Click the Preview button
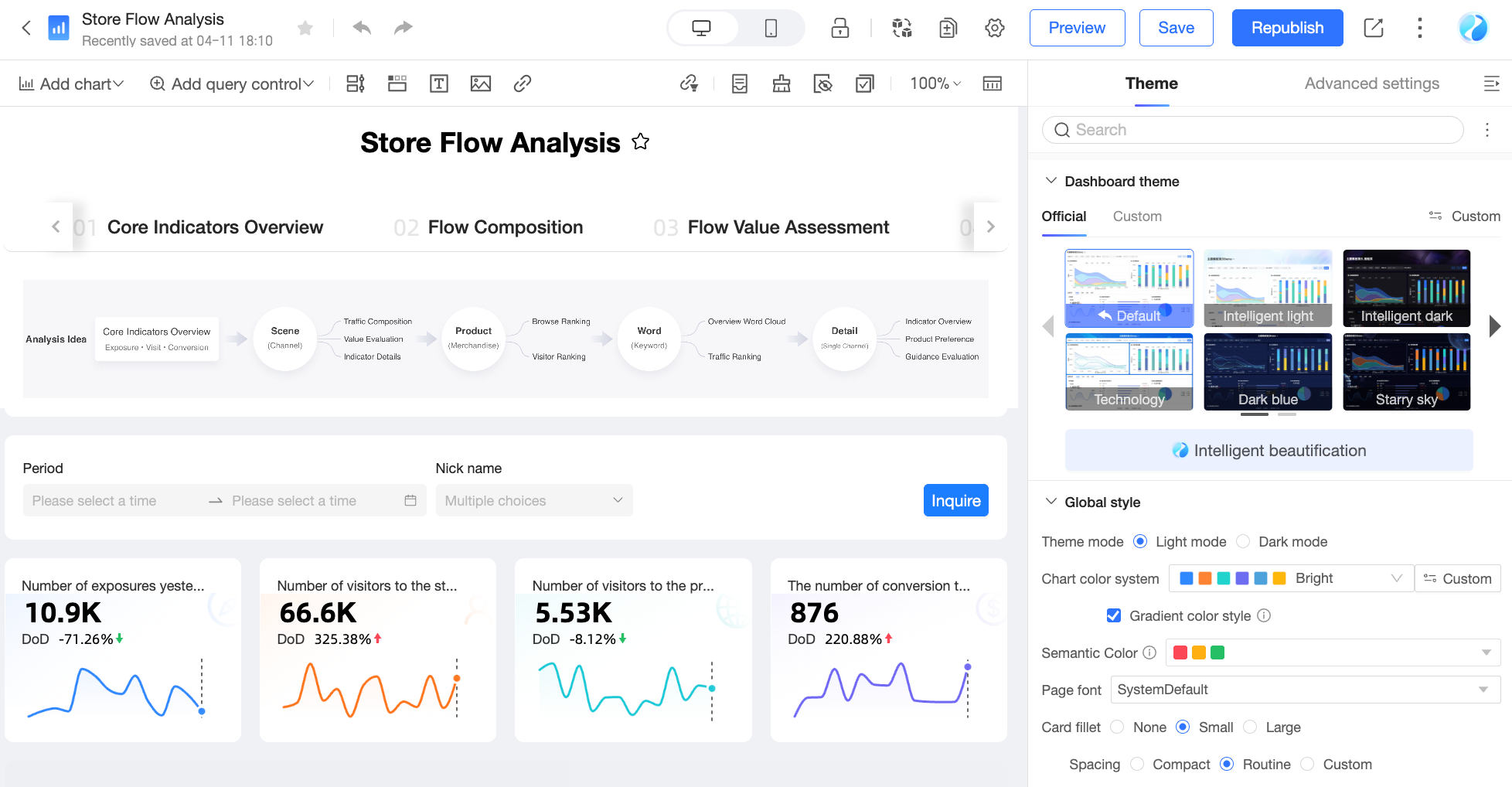 (x=1077, y=28)
